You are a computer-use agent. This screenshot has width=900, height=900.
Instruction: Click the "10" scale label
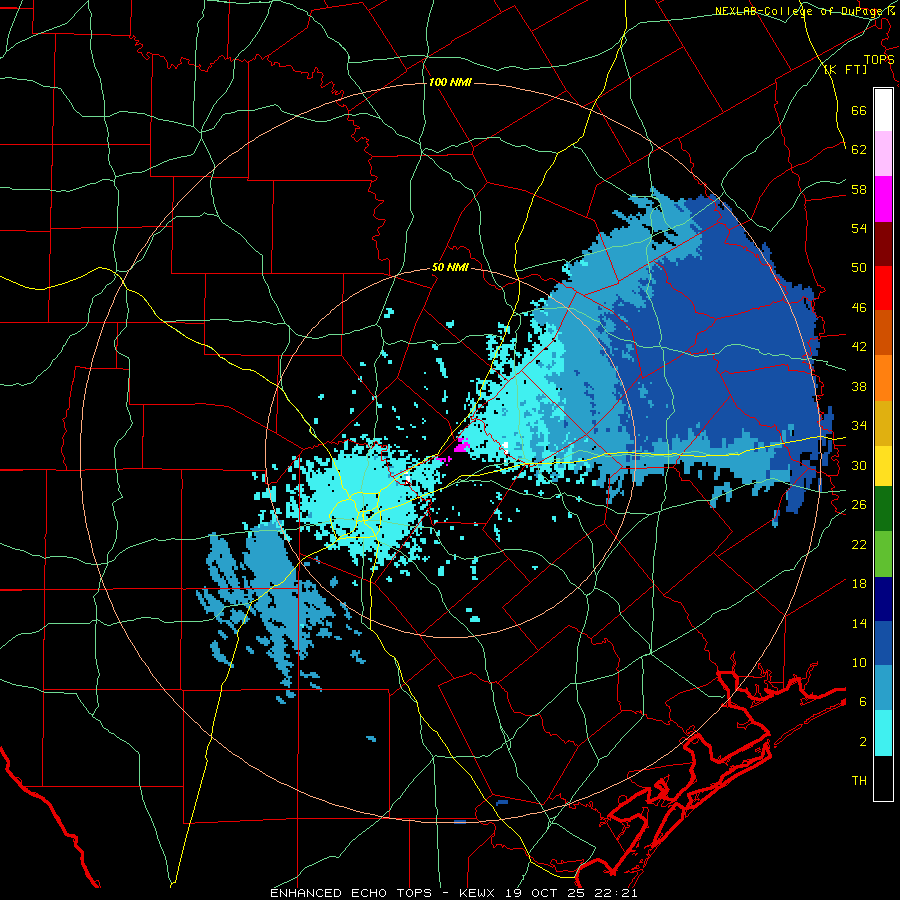[x=859, y=663]
